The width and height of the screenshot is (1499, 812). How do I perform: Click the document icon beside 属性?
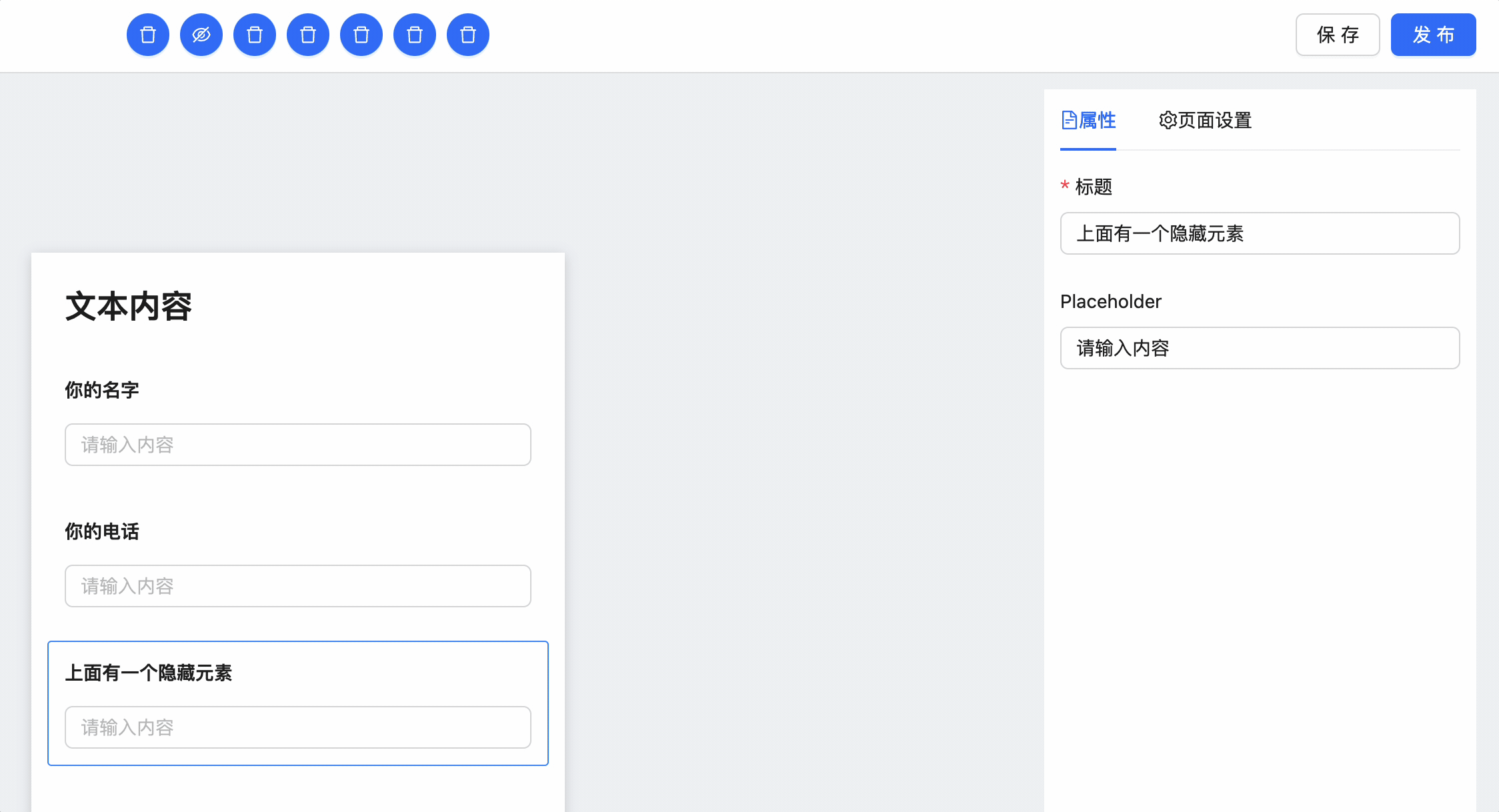tap(1069, 121)
